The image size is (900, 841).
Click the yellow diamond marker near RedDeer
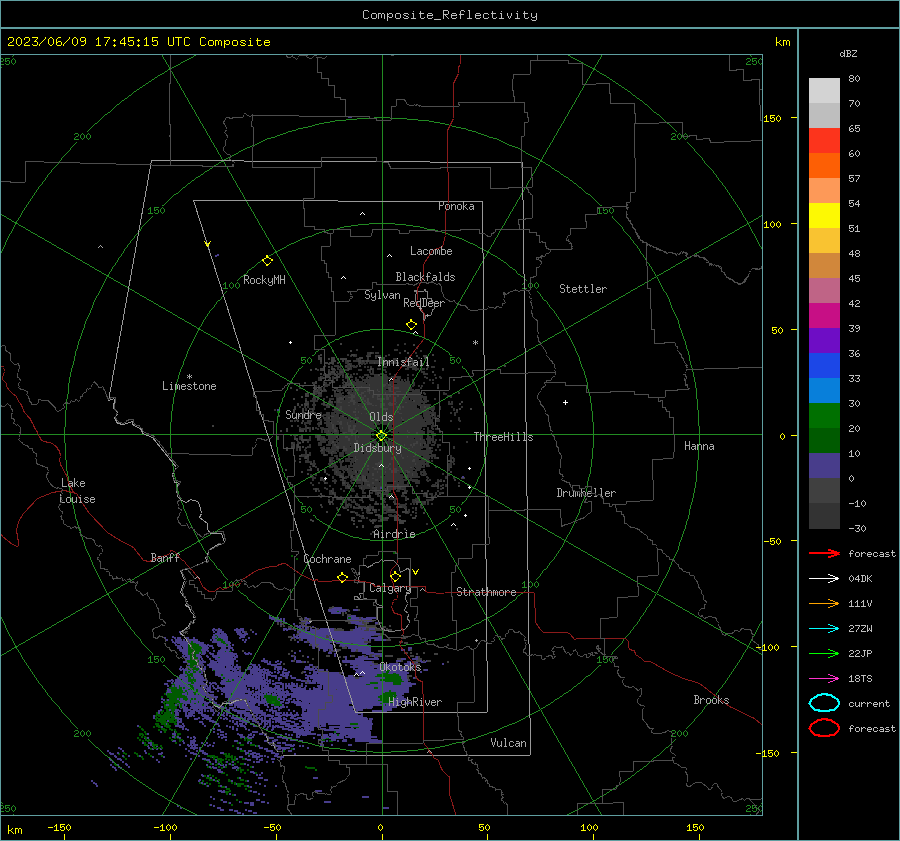[411, 324]
